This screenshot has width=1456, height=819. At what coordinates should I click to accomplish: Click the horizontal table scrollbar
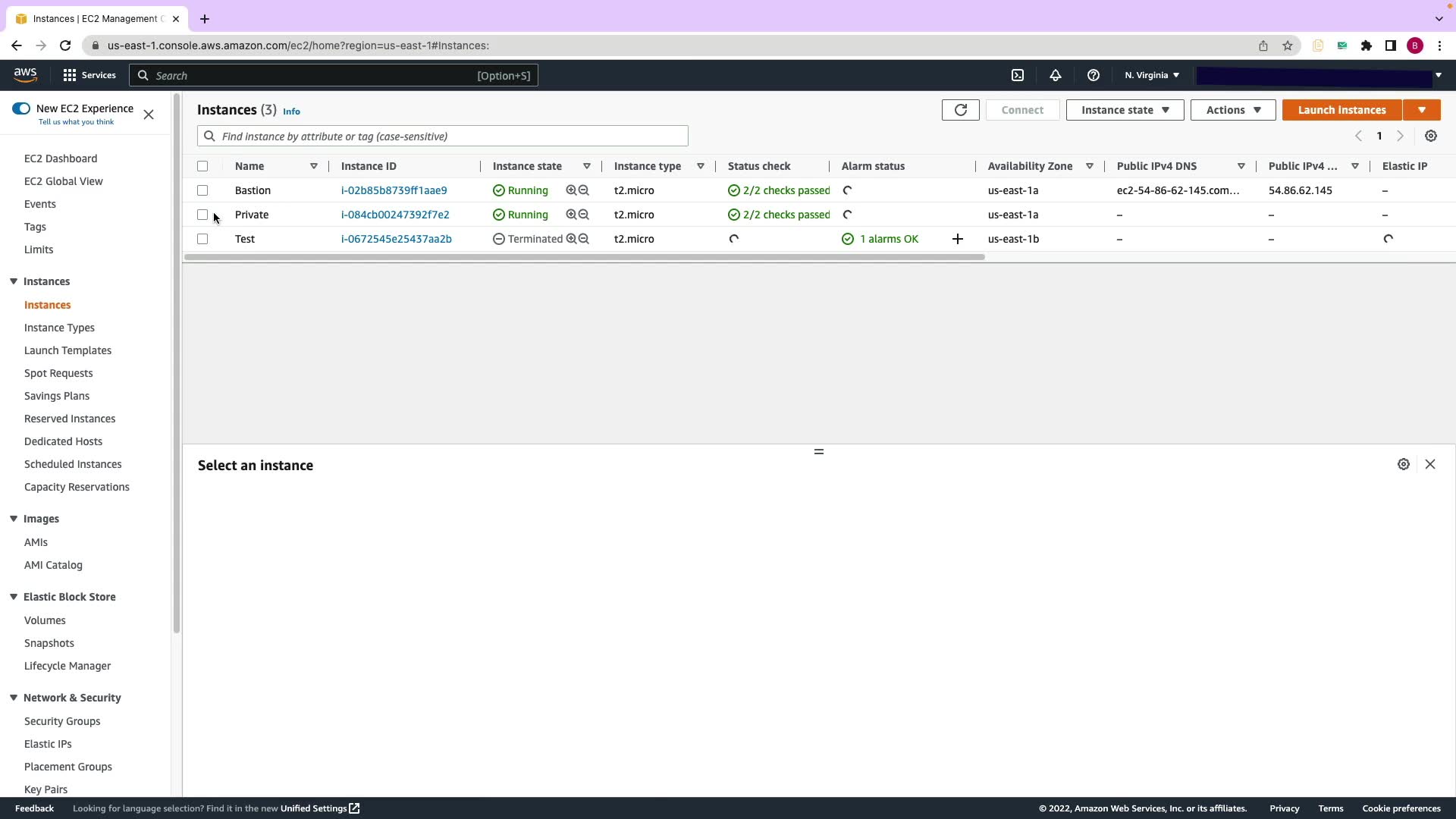pyautogui.click(x=584, y=257)
